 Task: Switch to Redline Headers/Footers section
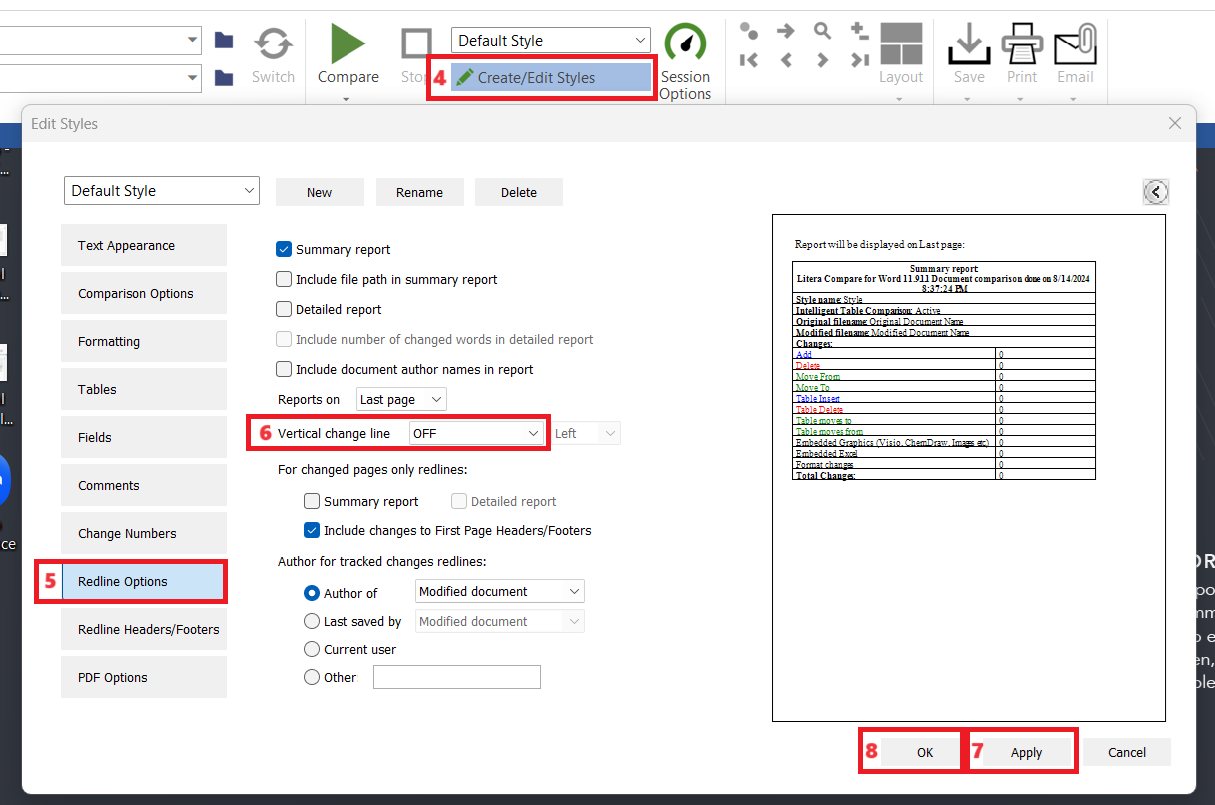pos(143,629)
